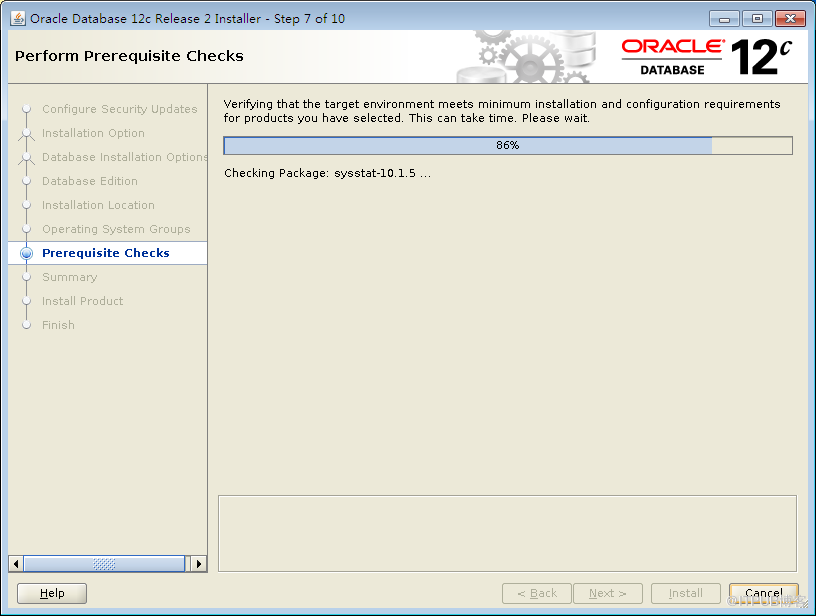Viewport: 816px width, 616px height.
Task: Click the disabled Install button
Action: pos(685,593)
